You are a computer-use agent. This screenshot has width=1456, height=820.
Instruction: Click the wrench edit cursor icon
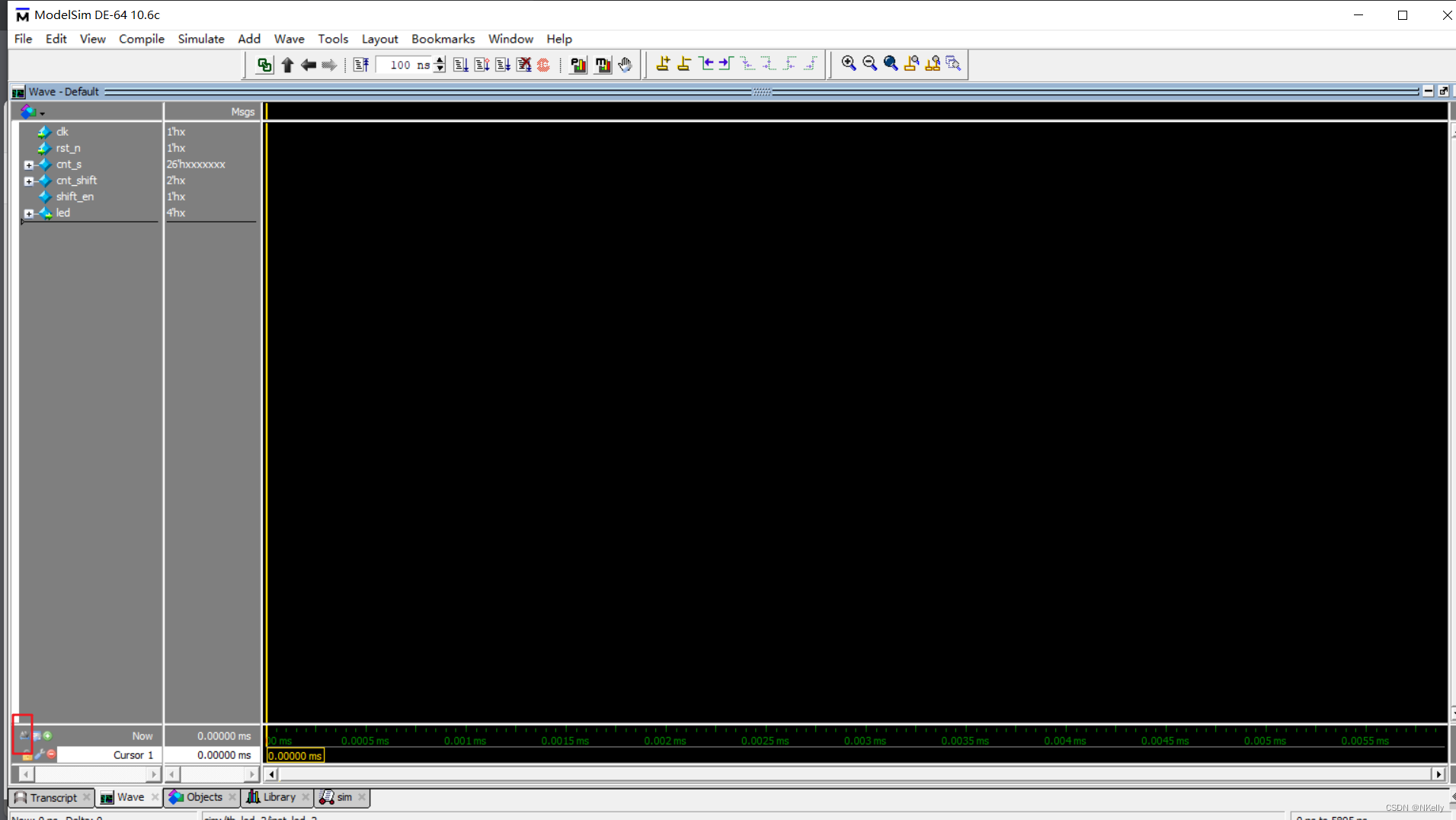click(40, 754)
